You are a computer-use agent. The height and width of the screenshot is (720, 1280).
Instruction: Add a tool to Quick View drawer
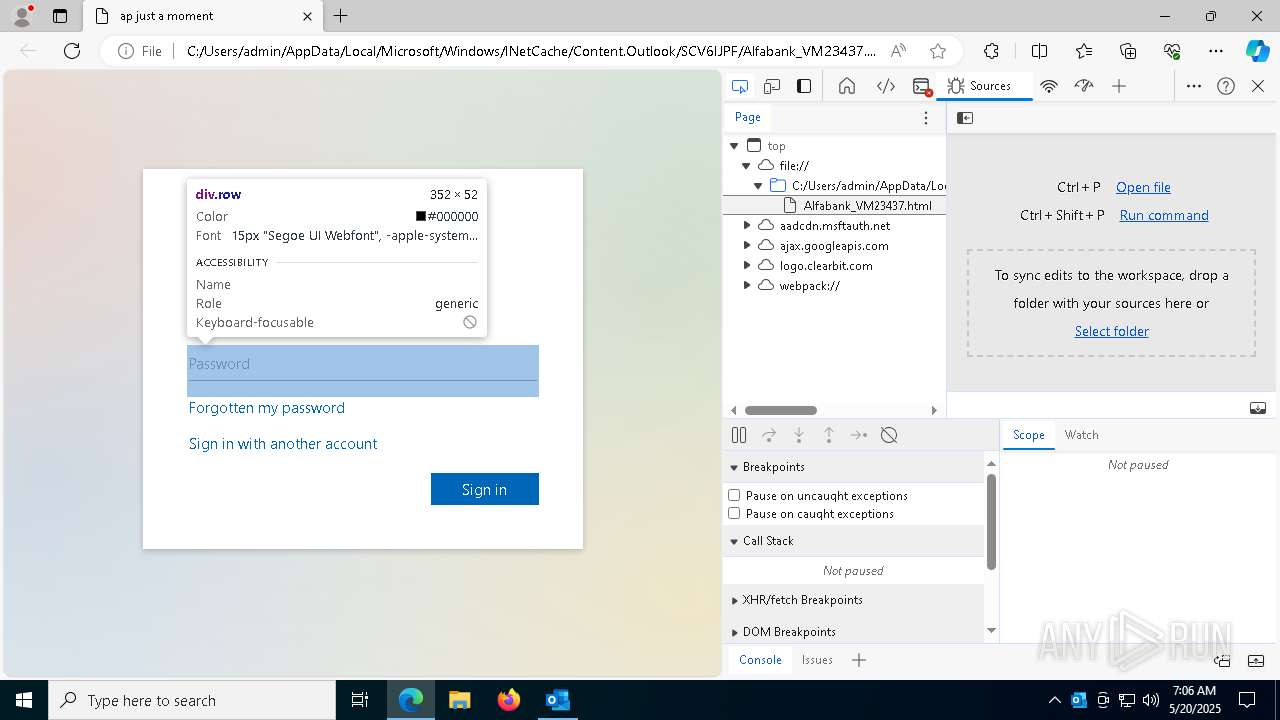859,660
